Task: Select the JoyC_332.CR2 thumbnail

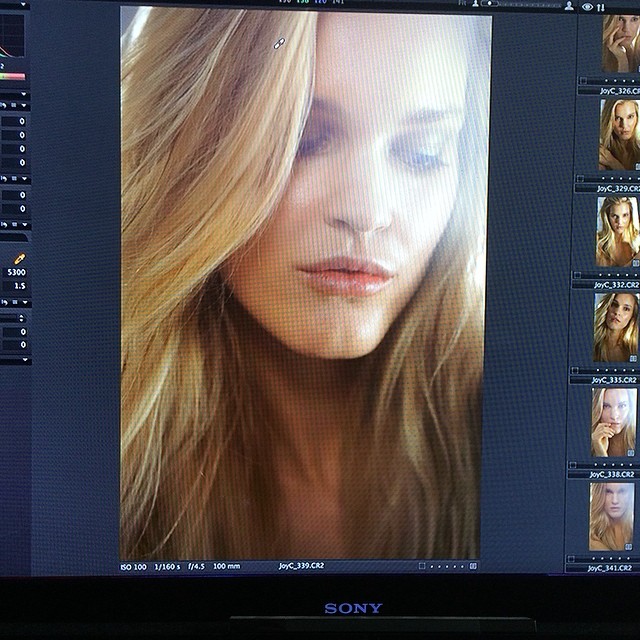Action: tap(618, 231)
